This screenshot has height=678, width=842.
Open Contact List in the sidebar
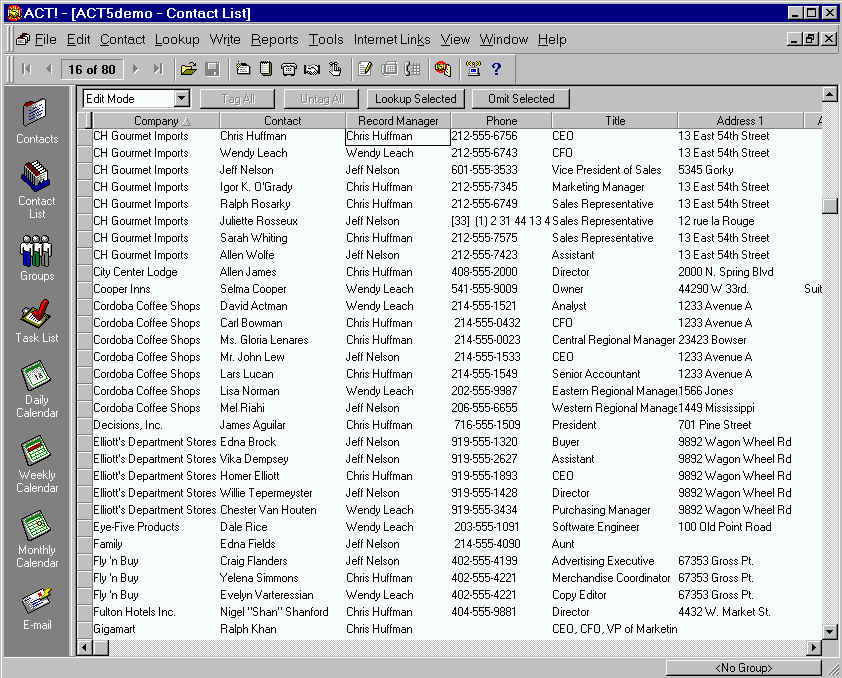click(37, 190)
